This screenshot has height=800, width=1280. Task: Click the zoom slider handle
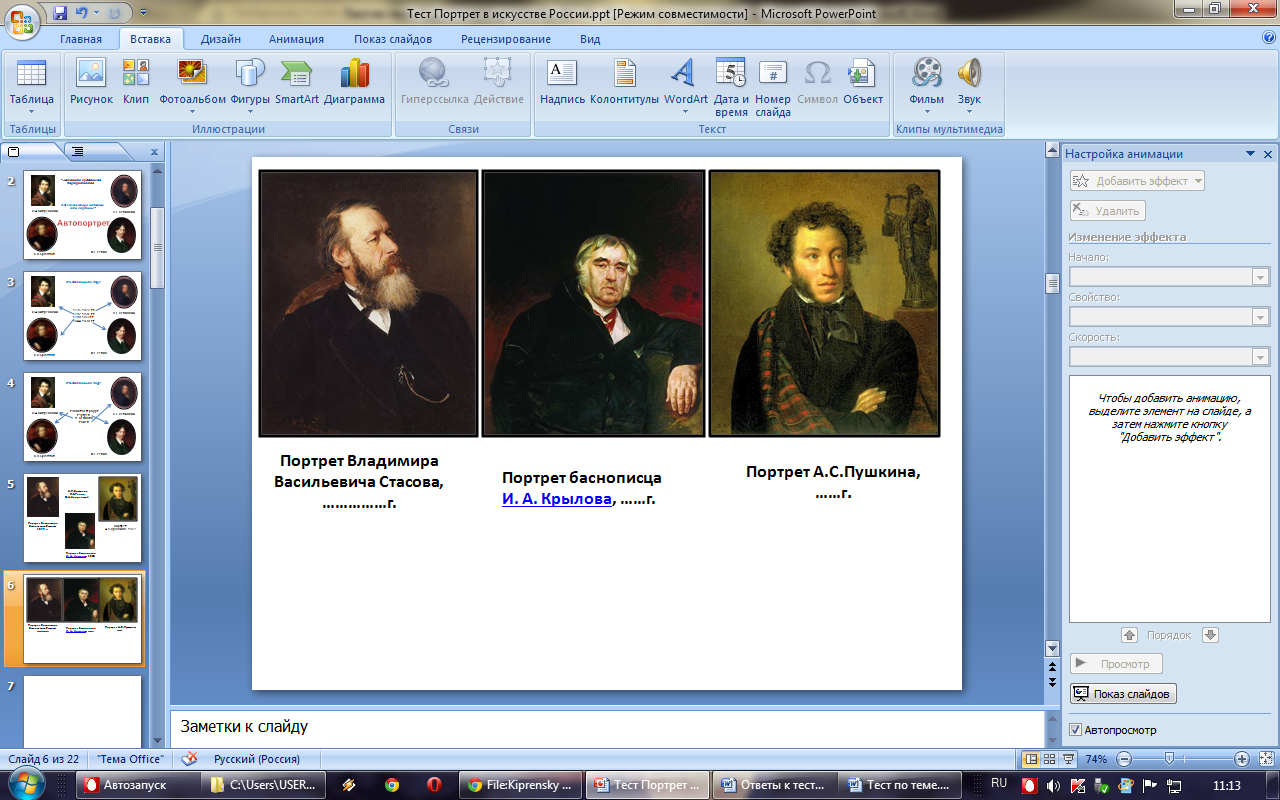click(1168, 759)
